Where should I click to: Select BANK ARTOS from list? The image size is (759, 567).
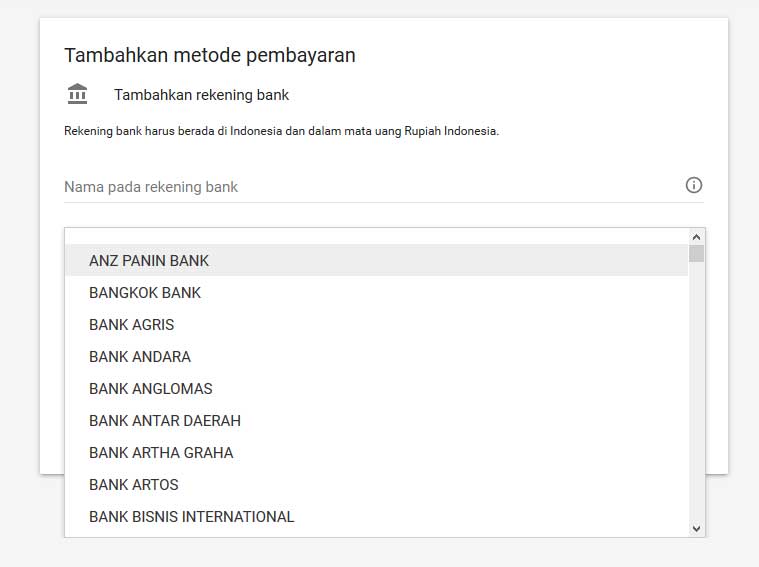[x=377, y=484]
